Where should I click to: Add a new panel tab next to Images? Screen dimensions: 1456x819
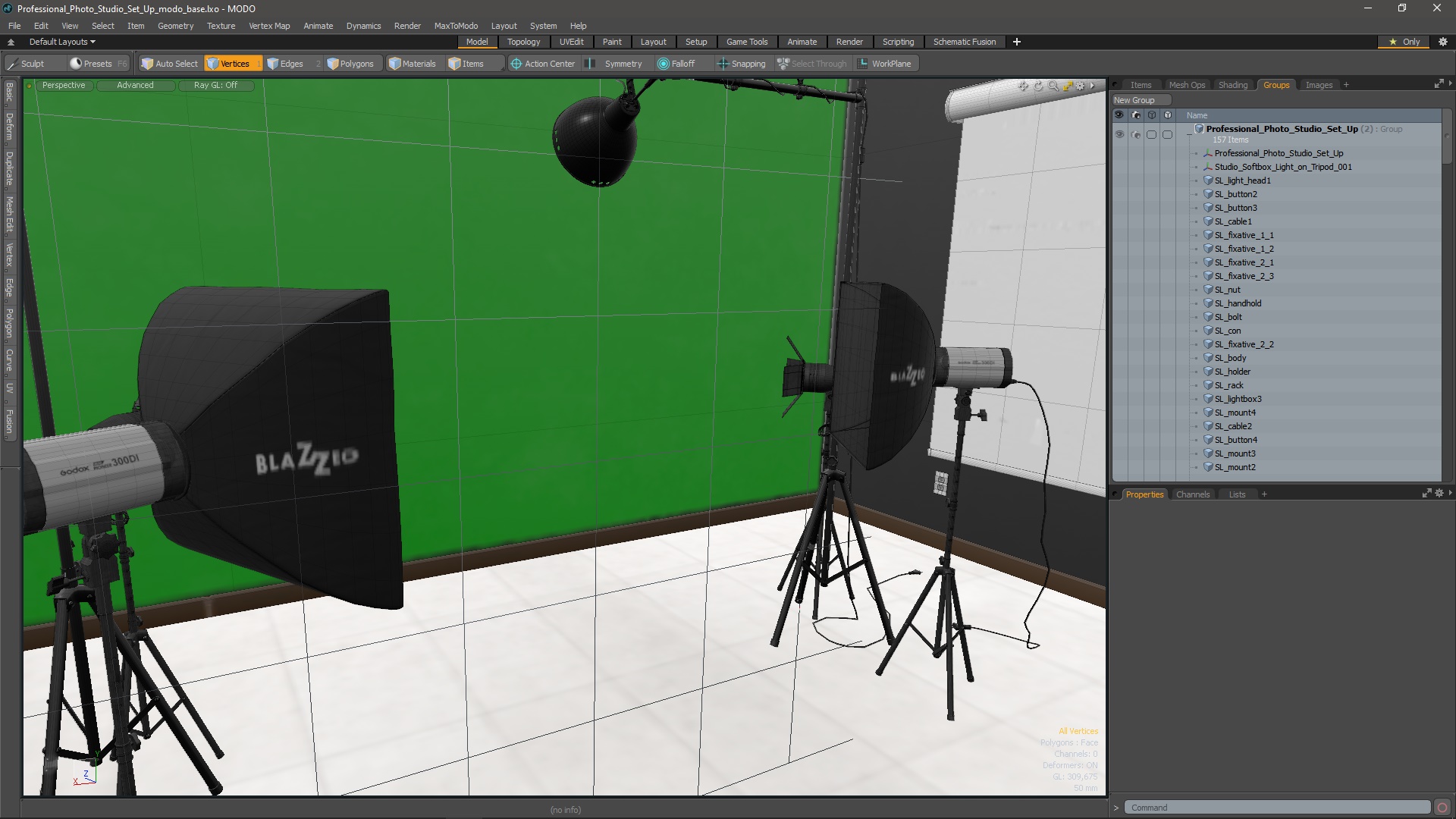(x=1346, y=85)
